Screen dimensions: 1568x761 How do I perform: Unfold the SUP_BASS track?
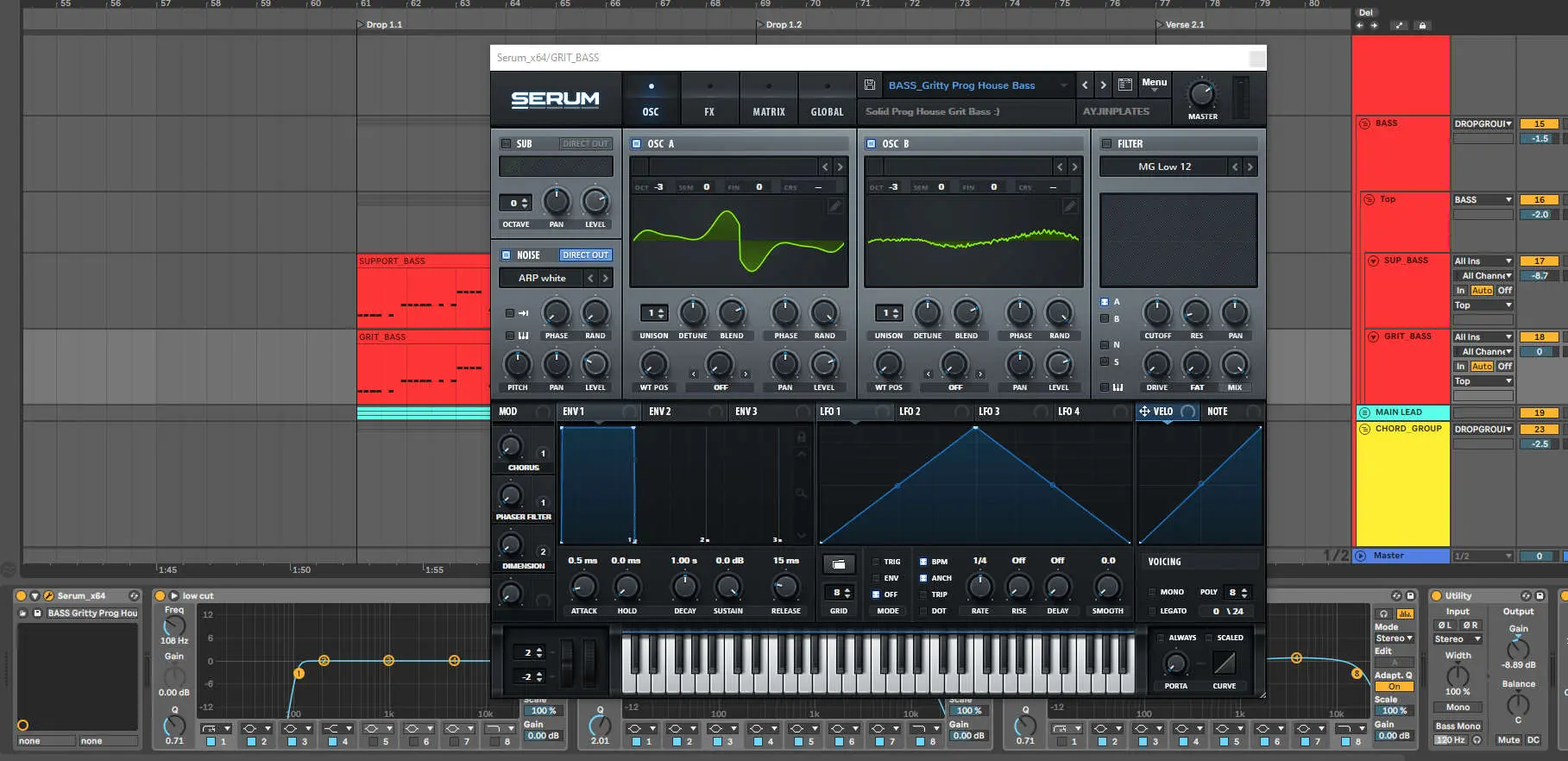[x=1373, y=261]
